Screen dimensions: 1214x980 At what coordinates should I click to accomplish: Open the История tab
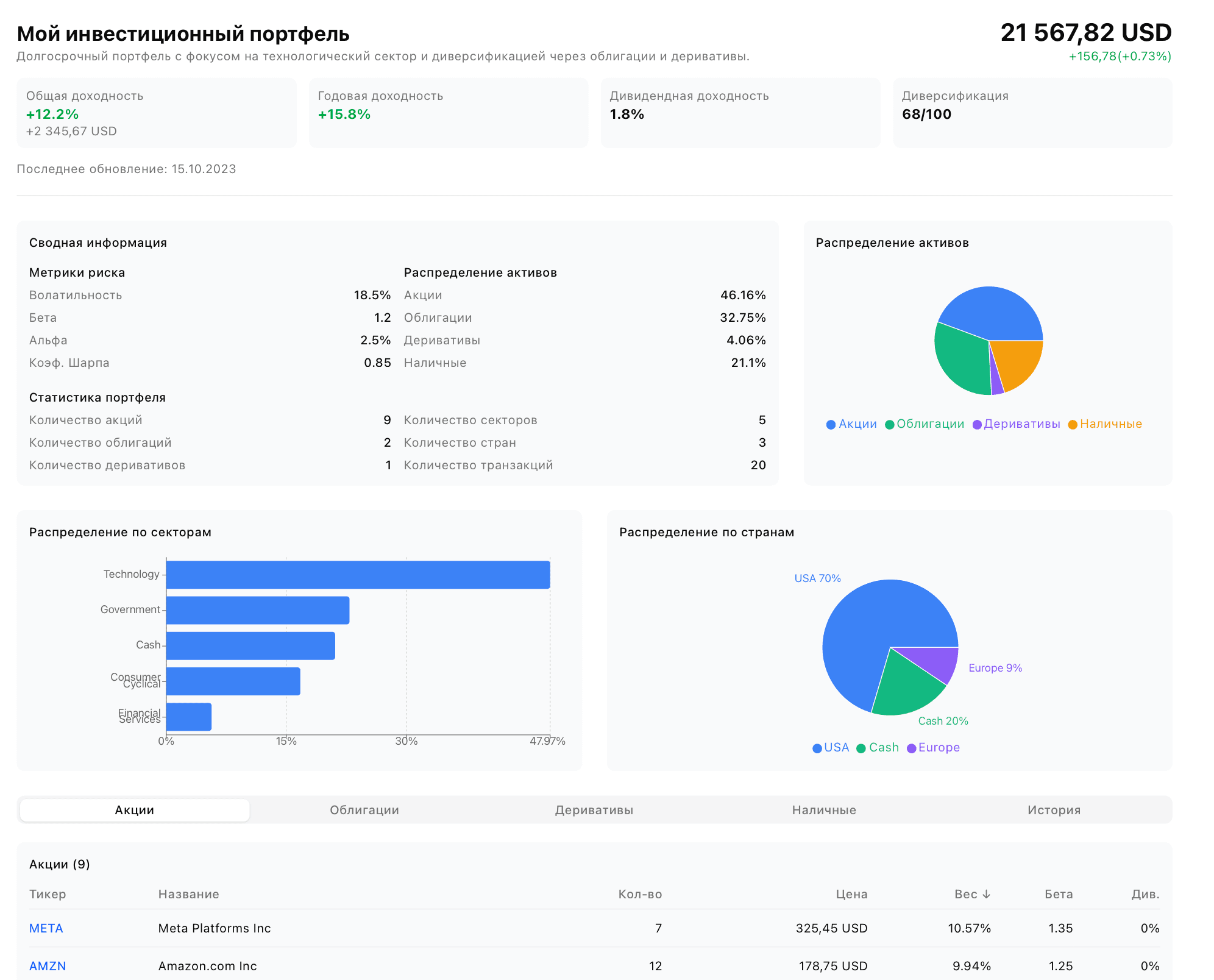1054,810
